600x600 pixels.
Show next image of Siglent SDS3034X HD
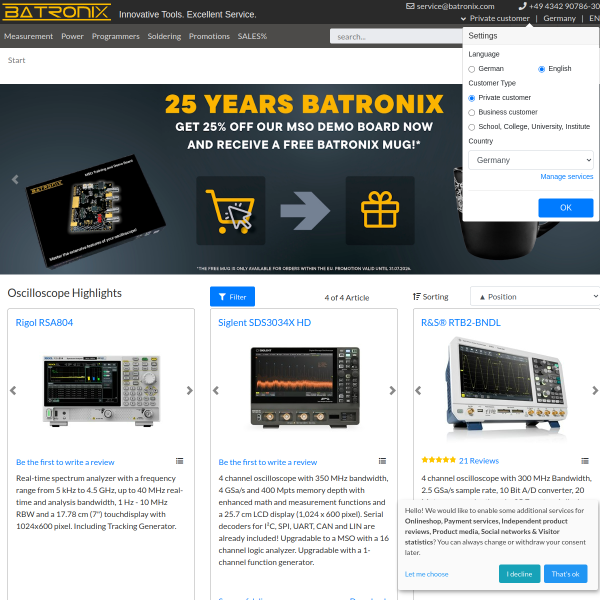point(392,390)
